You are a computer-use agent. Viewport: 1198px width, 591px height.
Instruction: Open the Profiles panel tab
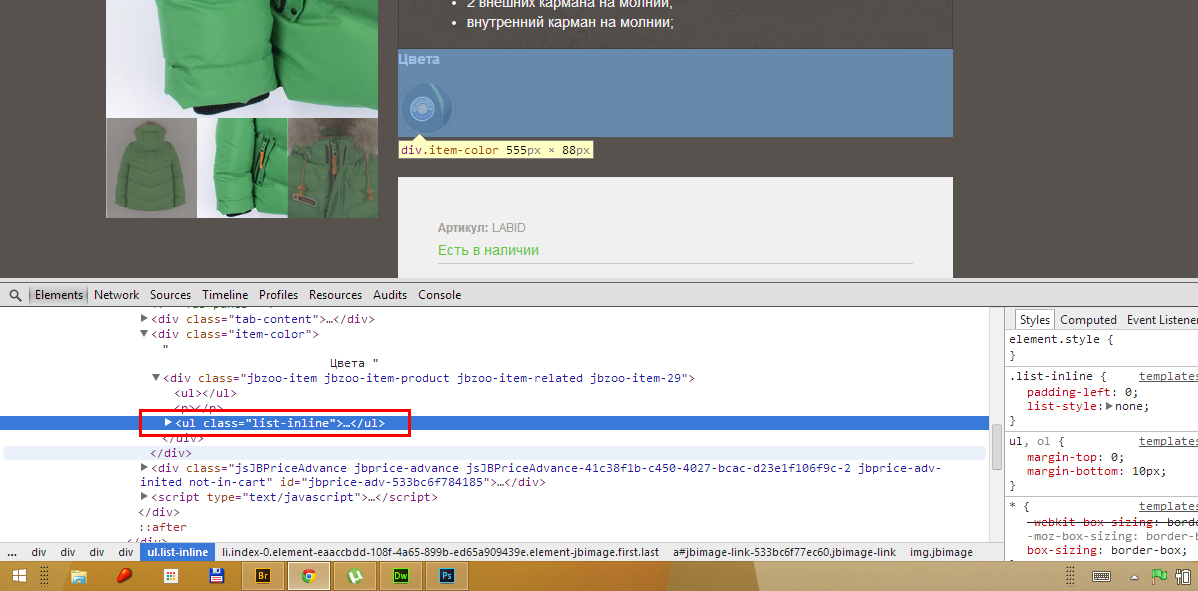pos(278,295)
